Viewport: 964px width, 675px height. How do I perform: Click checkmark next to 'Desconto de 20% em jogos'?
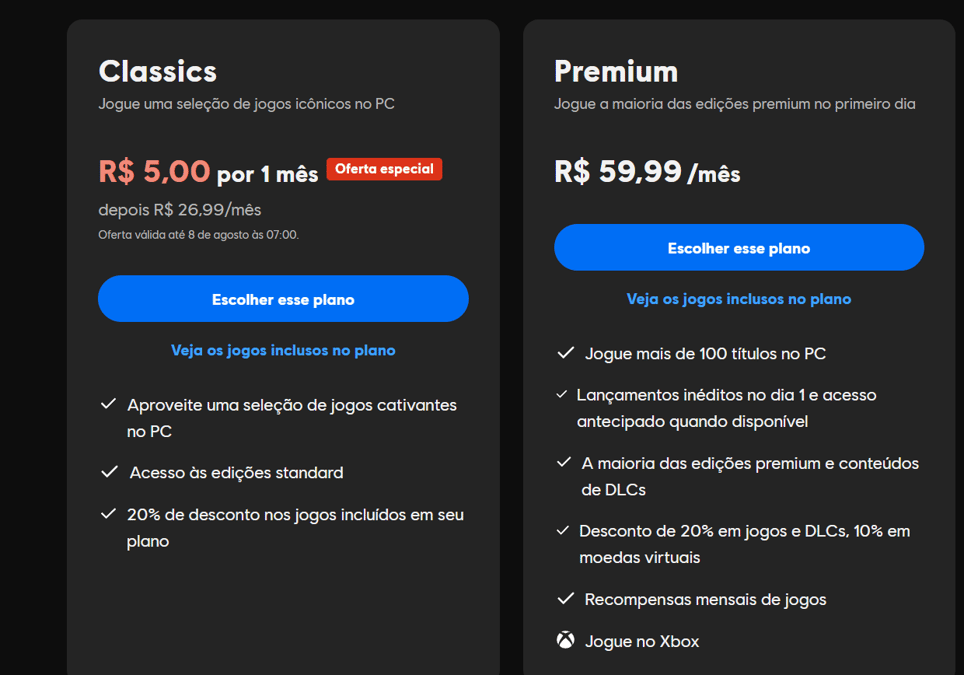click(563, 530)
